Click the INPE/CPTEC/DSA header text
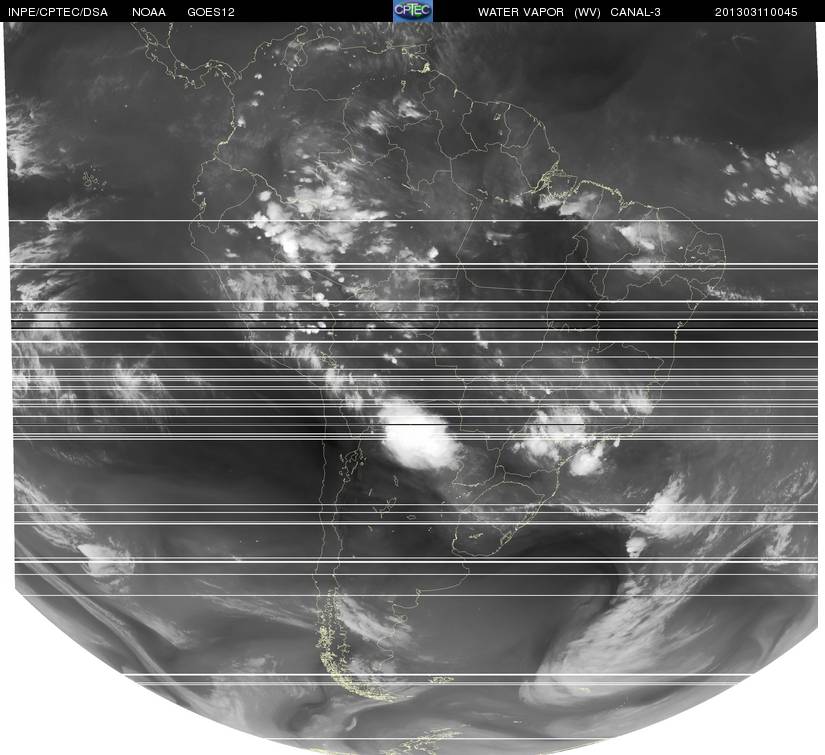Screen dimensions: 825x755 58,12
